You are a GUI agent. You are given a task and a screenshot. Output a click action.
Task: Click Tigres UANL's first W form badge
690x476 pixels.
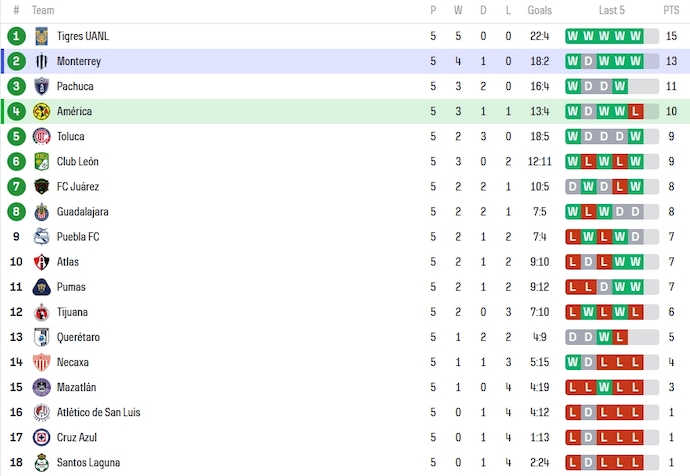(573, 36)
